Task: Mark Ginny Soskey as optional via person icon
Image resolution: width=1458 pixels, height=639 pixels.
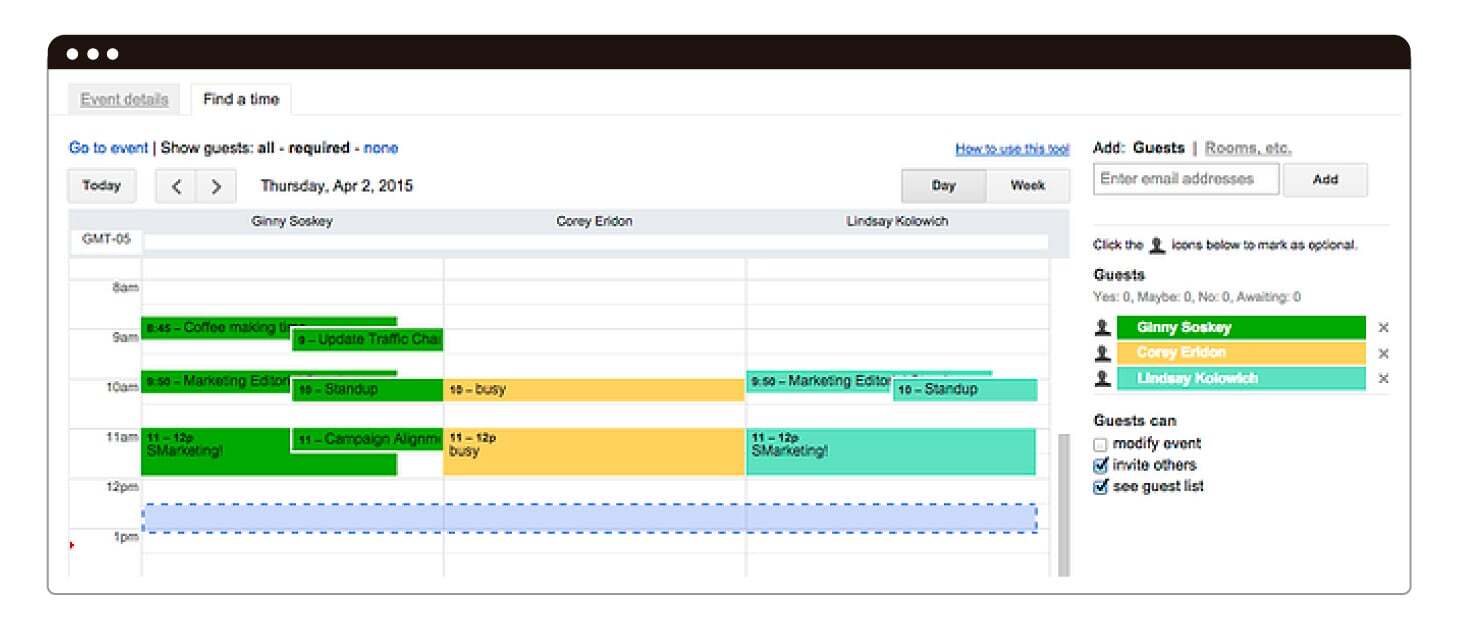Action: coord(1102,328)
